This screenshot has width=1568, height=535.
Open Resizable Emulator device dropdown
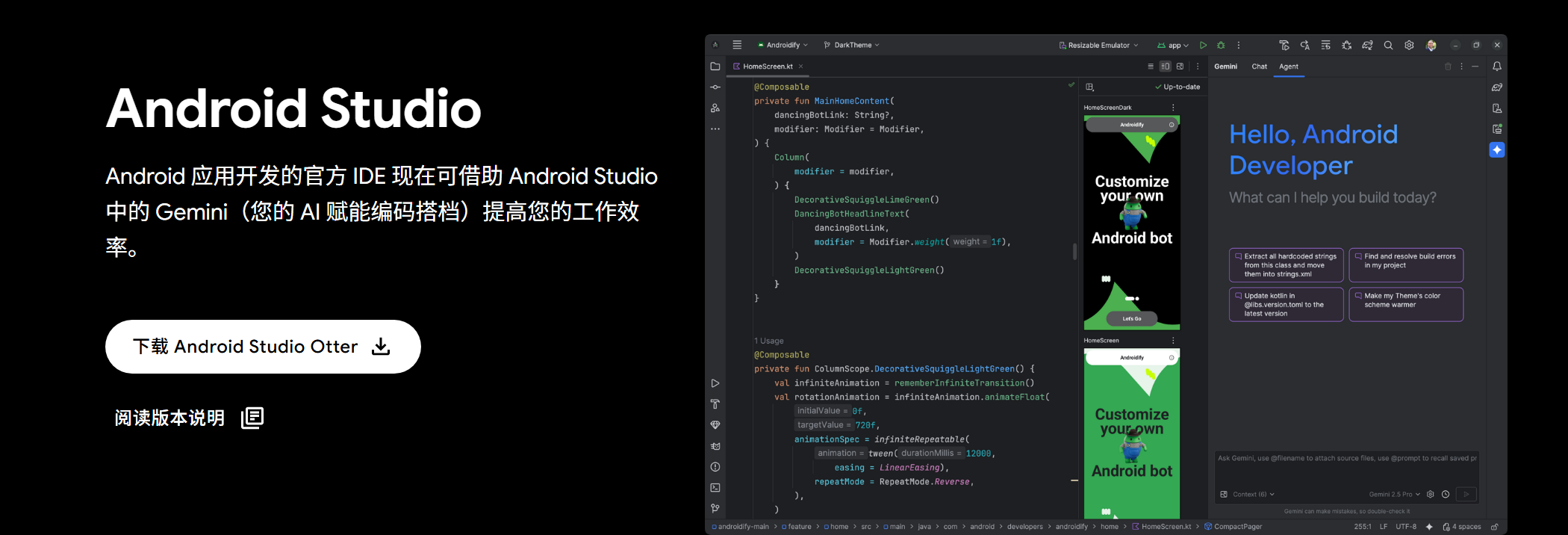click(x=1098, y=45)
